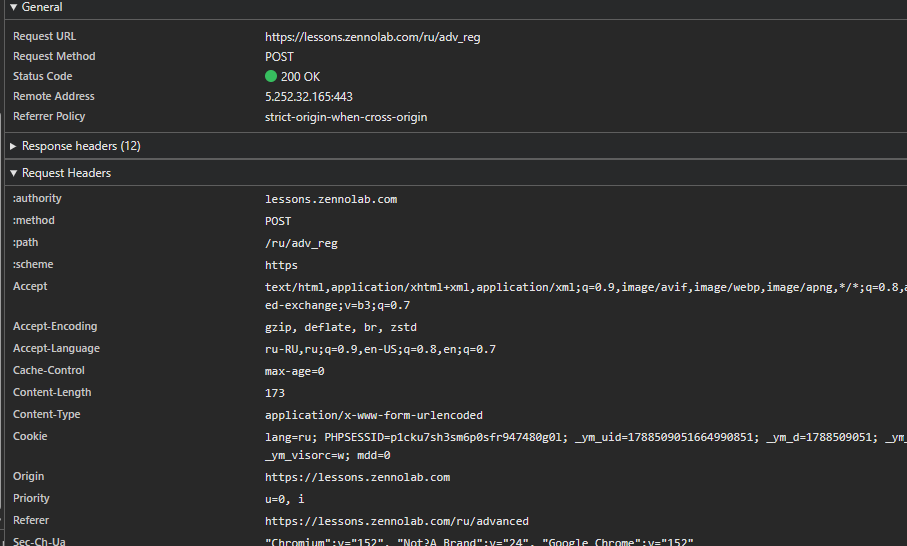Click the Content-Length header name
The image size is (907, 546).
52,392
